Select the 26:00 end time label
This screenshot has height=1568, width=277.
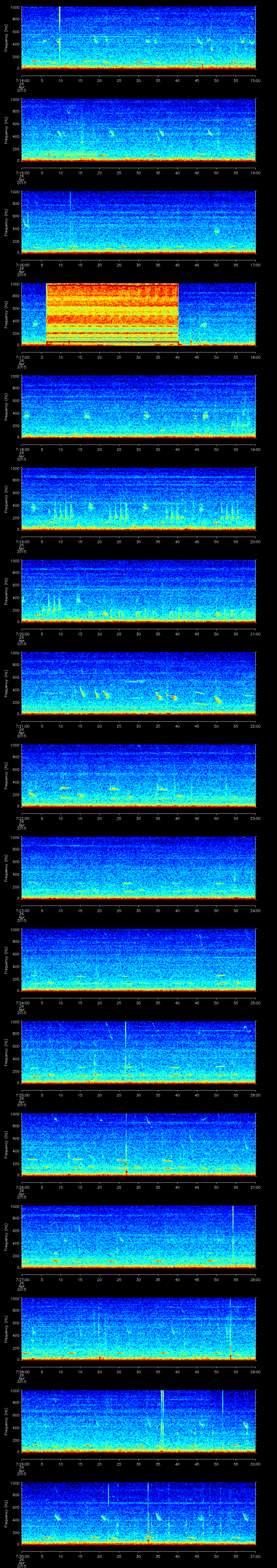click(255, 1095)
